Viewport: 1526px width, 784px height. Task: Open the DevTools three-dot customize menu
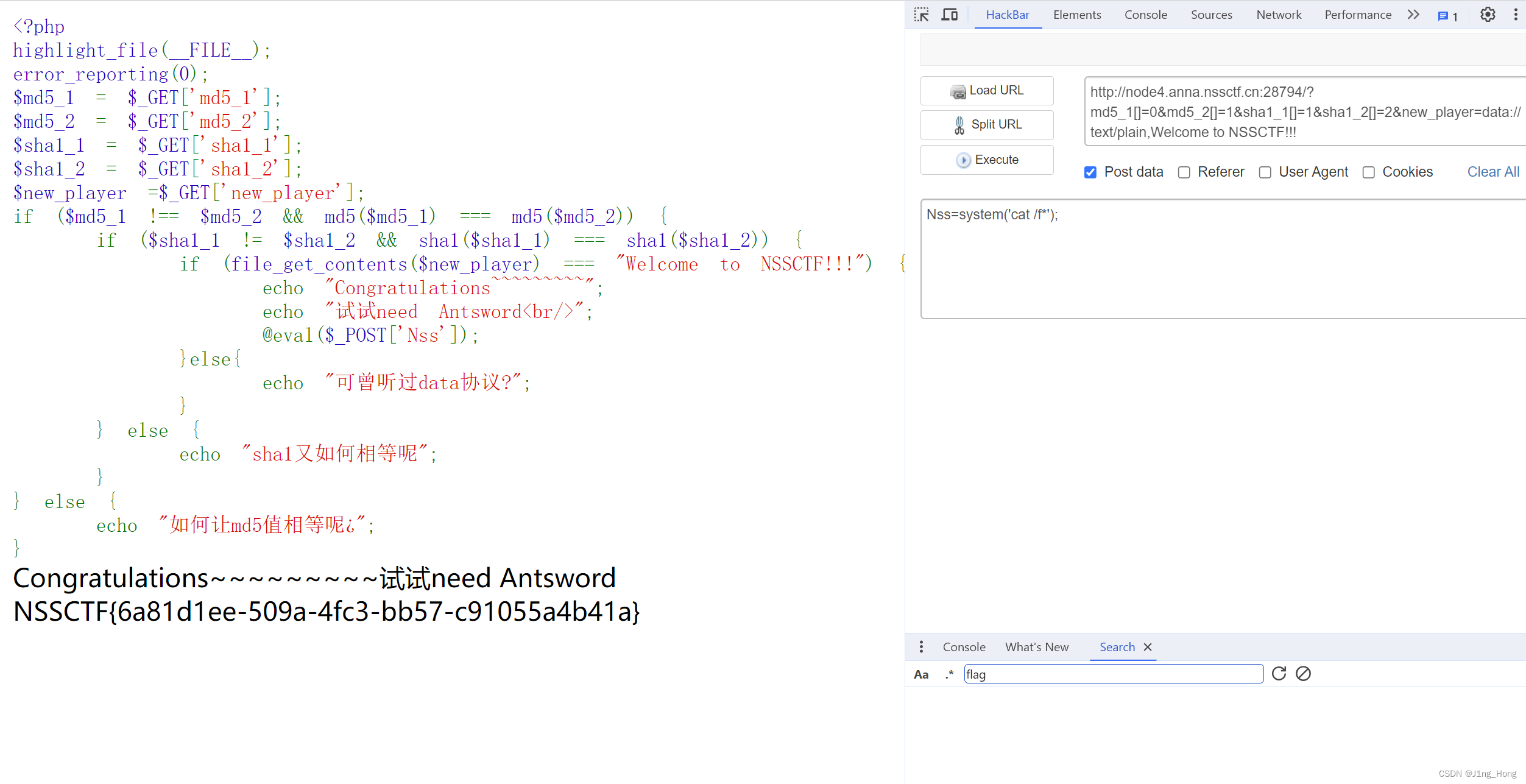click(x=1516, y=15)
